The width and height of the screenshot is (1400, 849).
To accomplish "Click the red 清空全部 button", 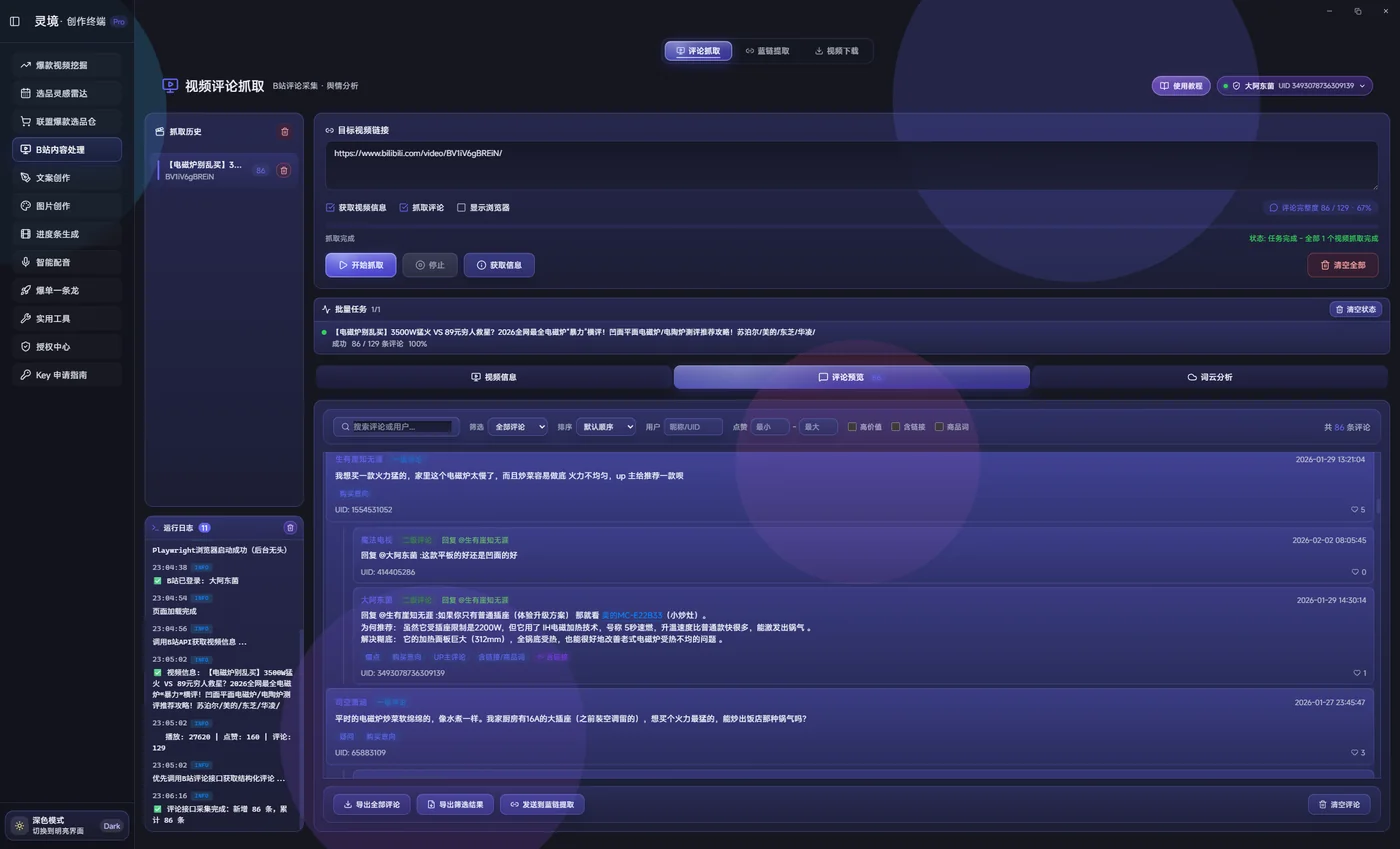I will tap(1342, 265).
